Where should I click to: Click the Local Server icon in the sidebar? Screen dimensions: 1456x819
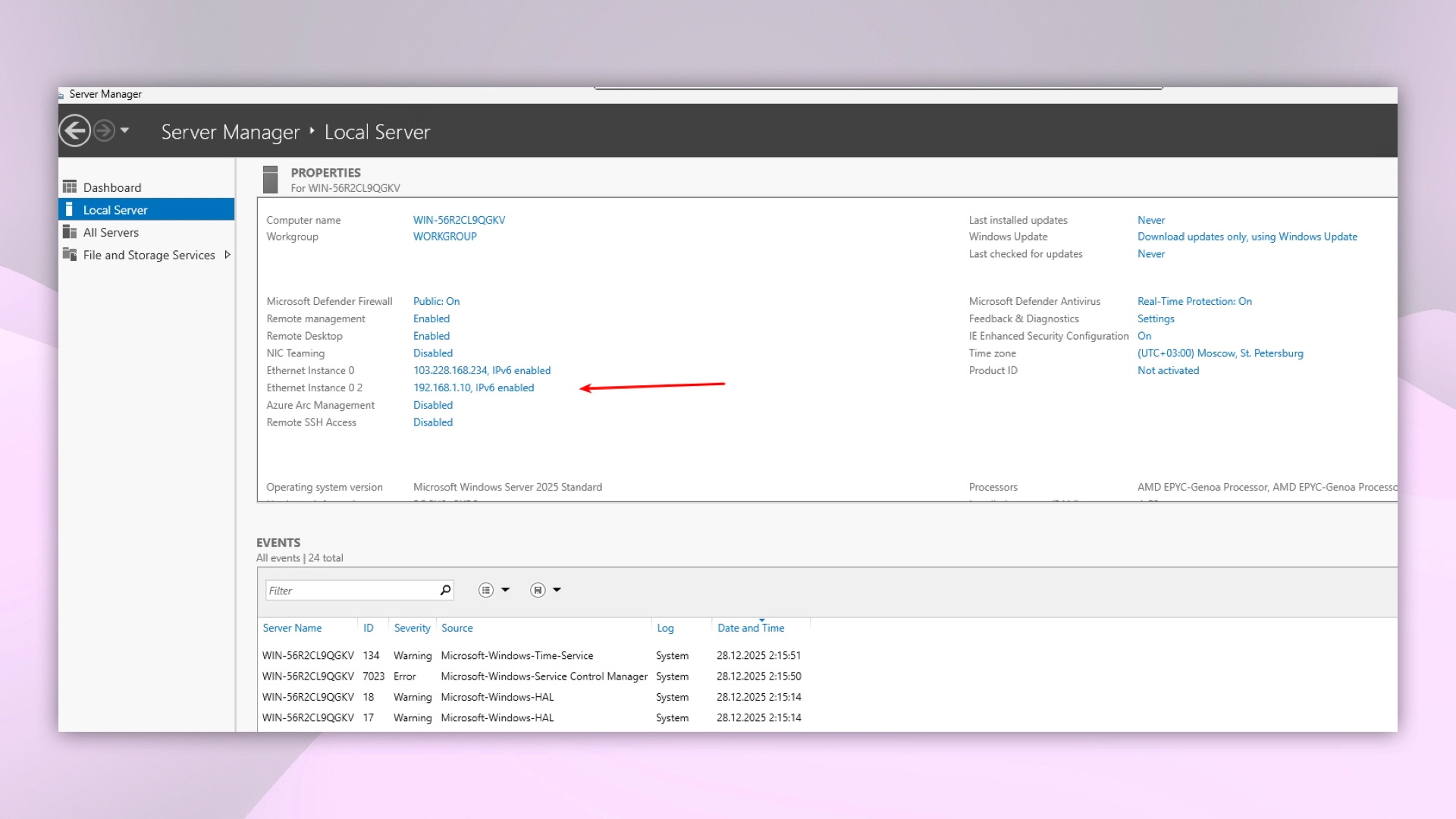(x=71, y=209)
